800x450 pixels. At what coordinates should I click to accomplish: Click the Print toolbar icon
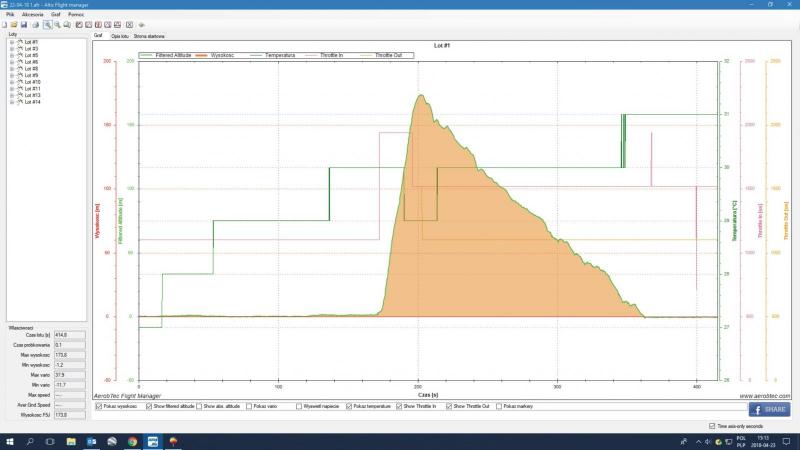point(34,25)
